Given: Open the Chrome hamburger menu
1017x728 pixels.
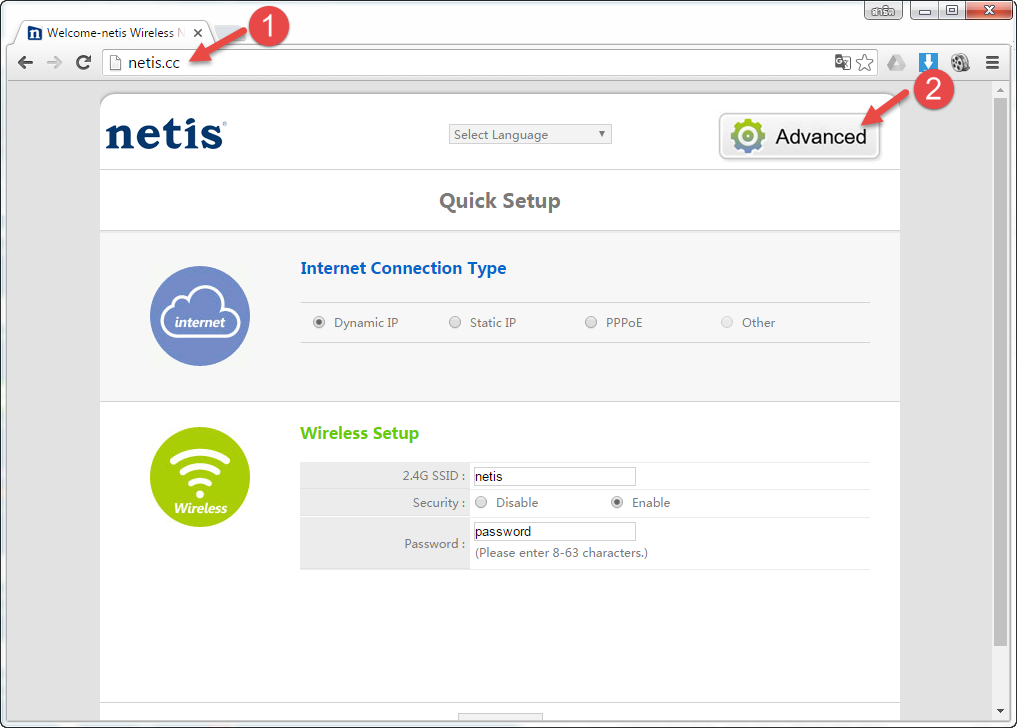Looking at the screenshot, I should (992, 62).
